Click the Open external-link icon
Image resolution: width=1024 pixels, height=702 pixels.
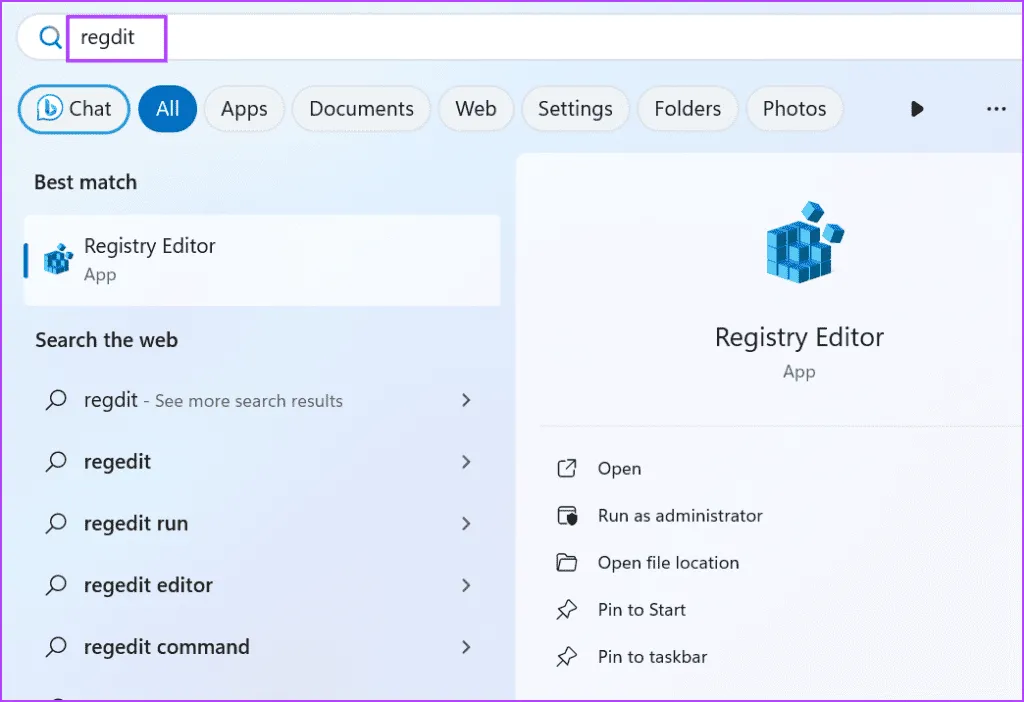(567, 469)
